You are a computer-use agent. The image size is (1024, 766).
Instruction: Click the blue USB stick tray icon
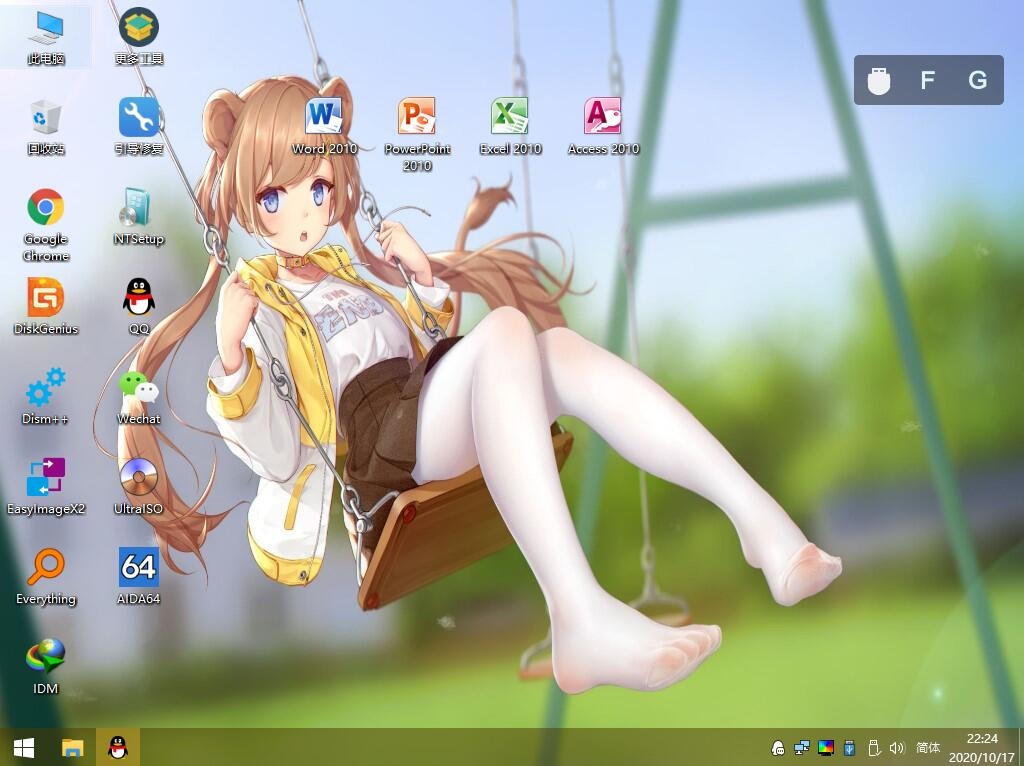(850, 748)
